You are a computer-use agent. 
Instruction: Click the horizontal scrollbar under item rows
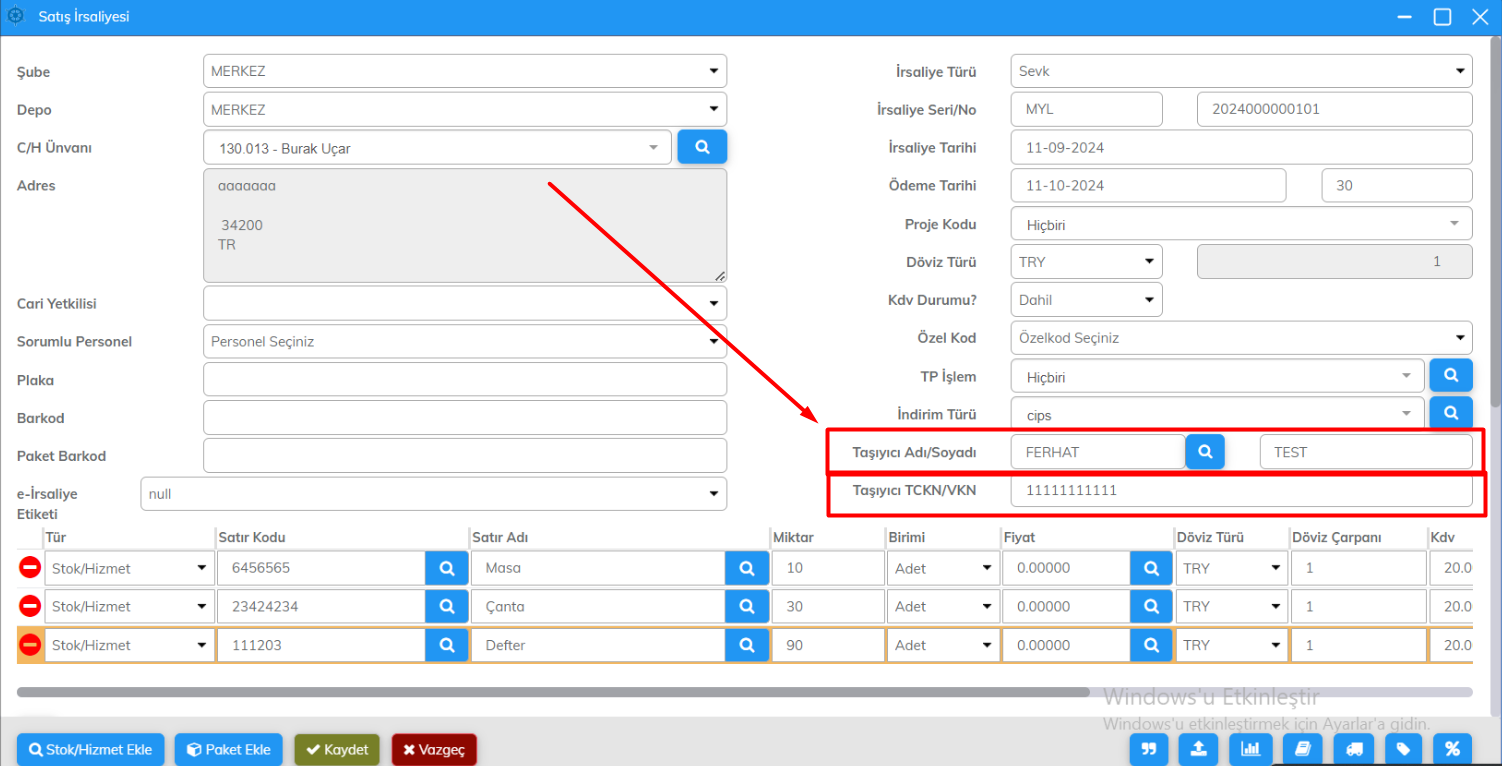click(552, 691)
